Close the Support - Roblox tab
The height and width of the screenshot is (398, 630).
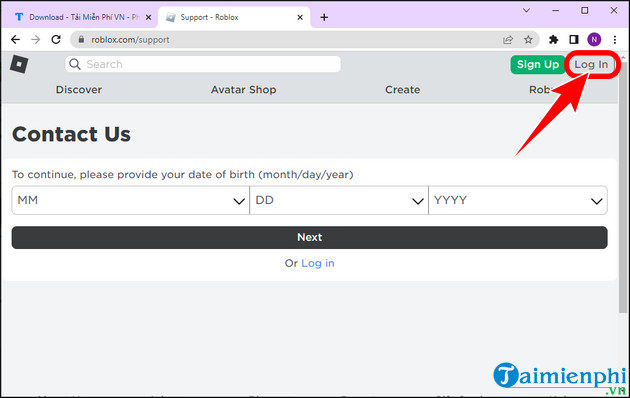[300, 17]
